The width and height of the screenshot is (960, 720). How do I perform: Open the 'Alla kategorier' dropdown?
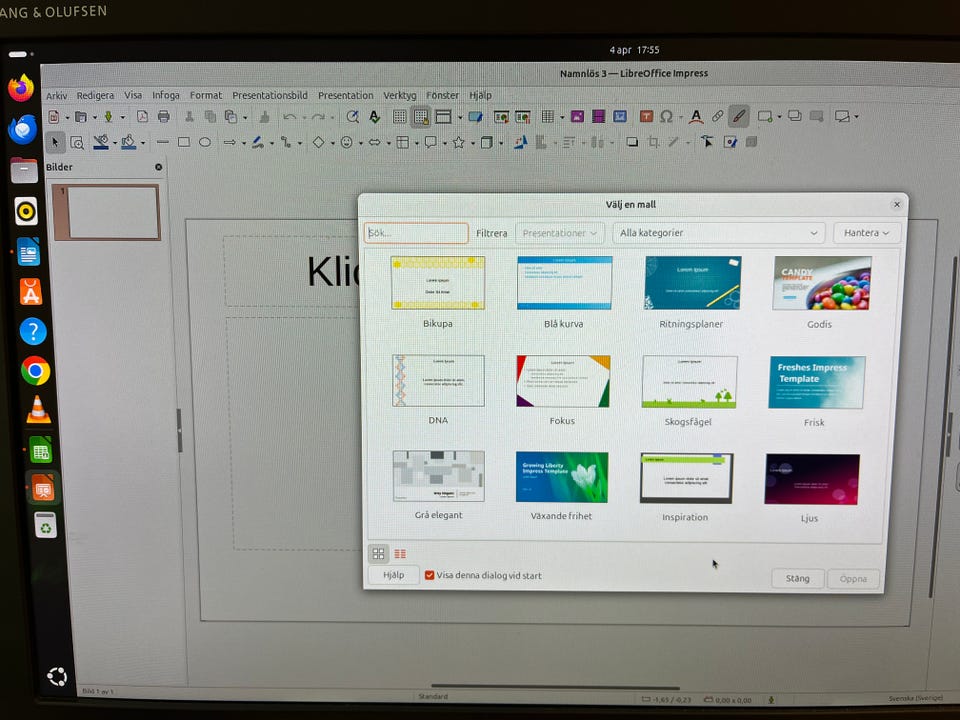[718, 233]
